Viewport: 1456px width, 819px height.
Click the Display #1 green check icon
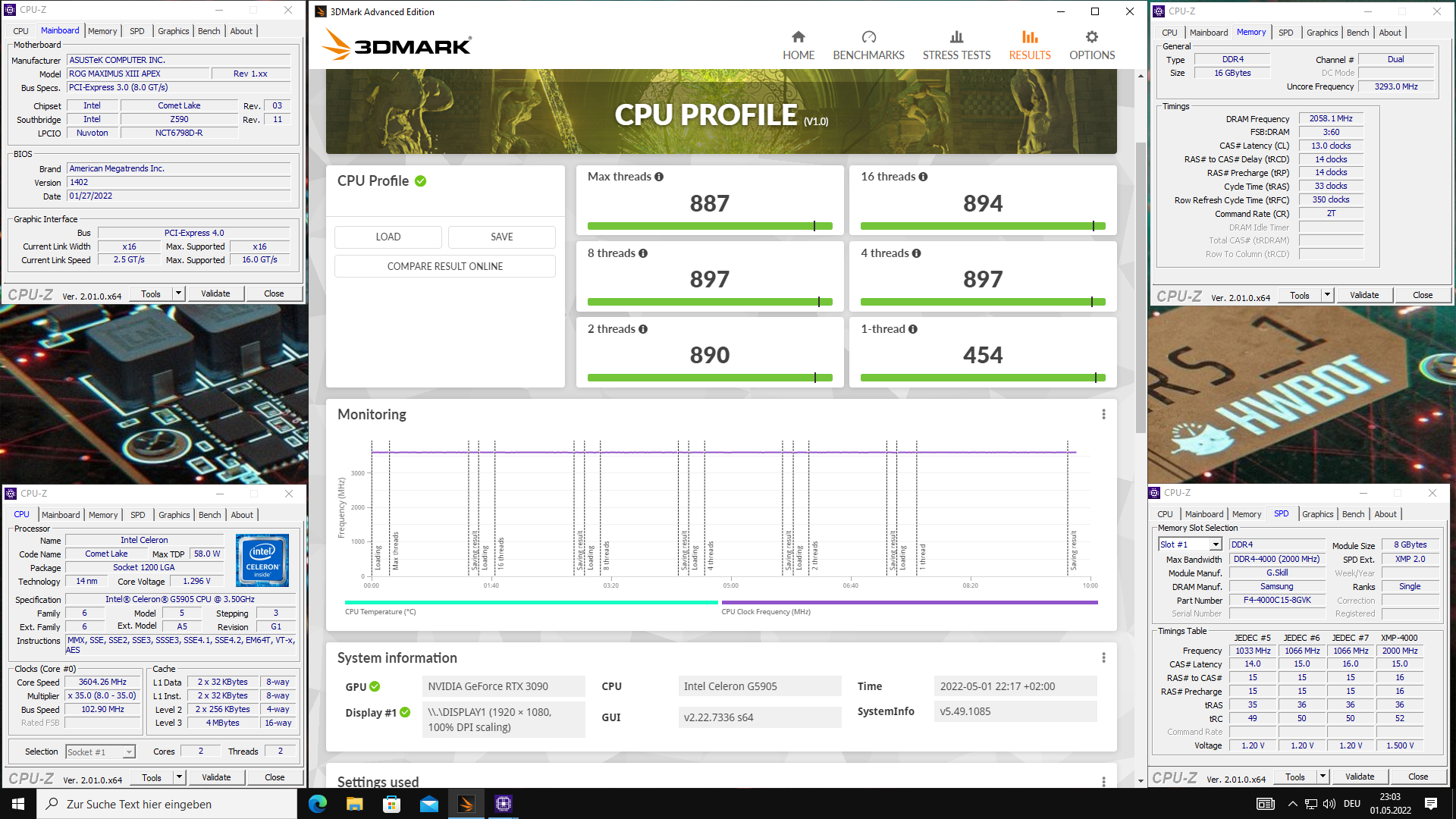[405, 712]
